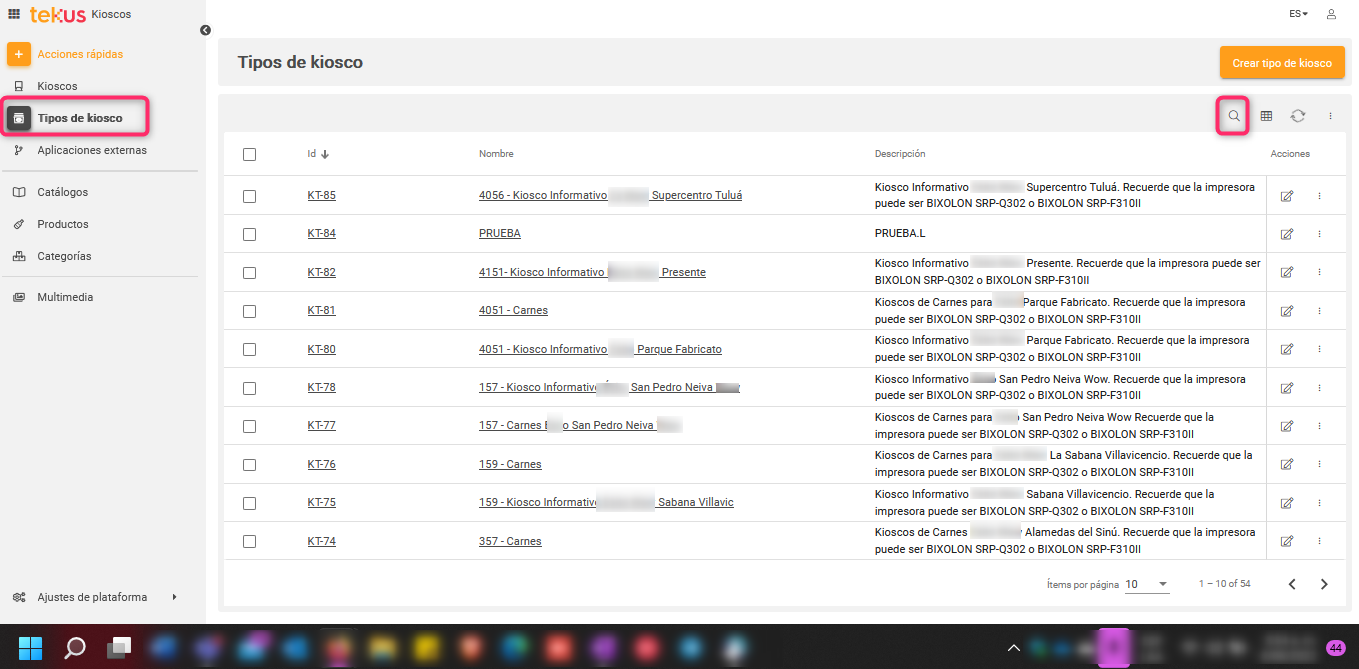Open the KT-81 id link

(321, 311)
